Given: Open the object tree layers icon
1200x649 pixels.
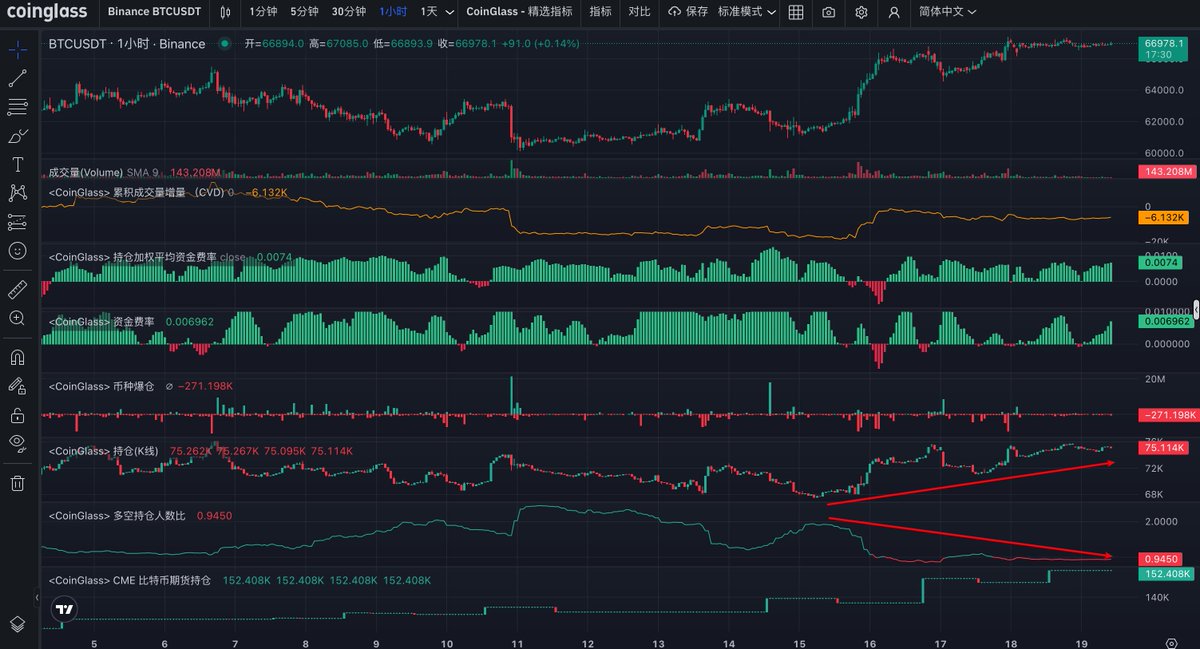Looking at the screenshot, I should coord(17,623).
